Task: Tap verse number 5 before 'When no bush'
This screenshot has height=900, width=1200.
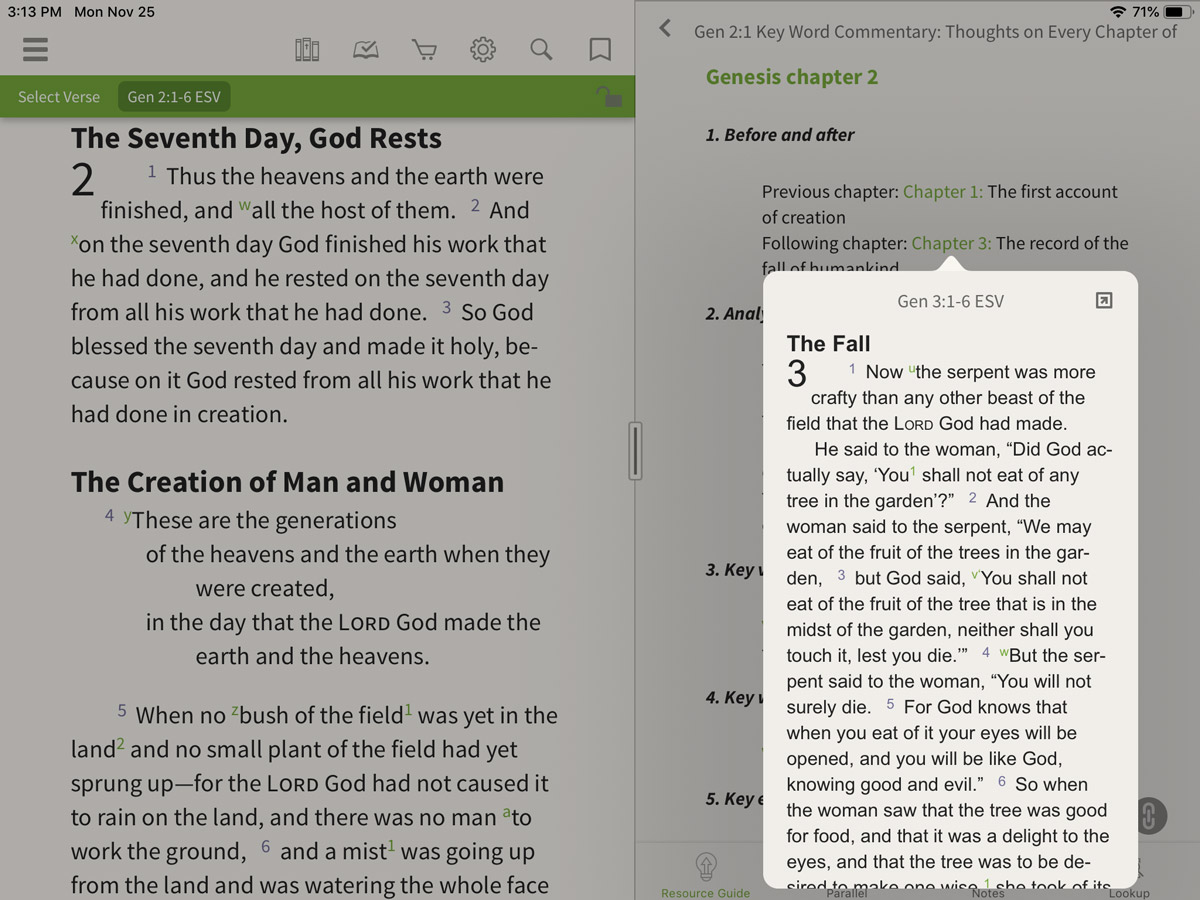Action: click(x=122, y=711)
